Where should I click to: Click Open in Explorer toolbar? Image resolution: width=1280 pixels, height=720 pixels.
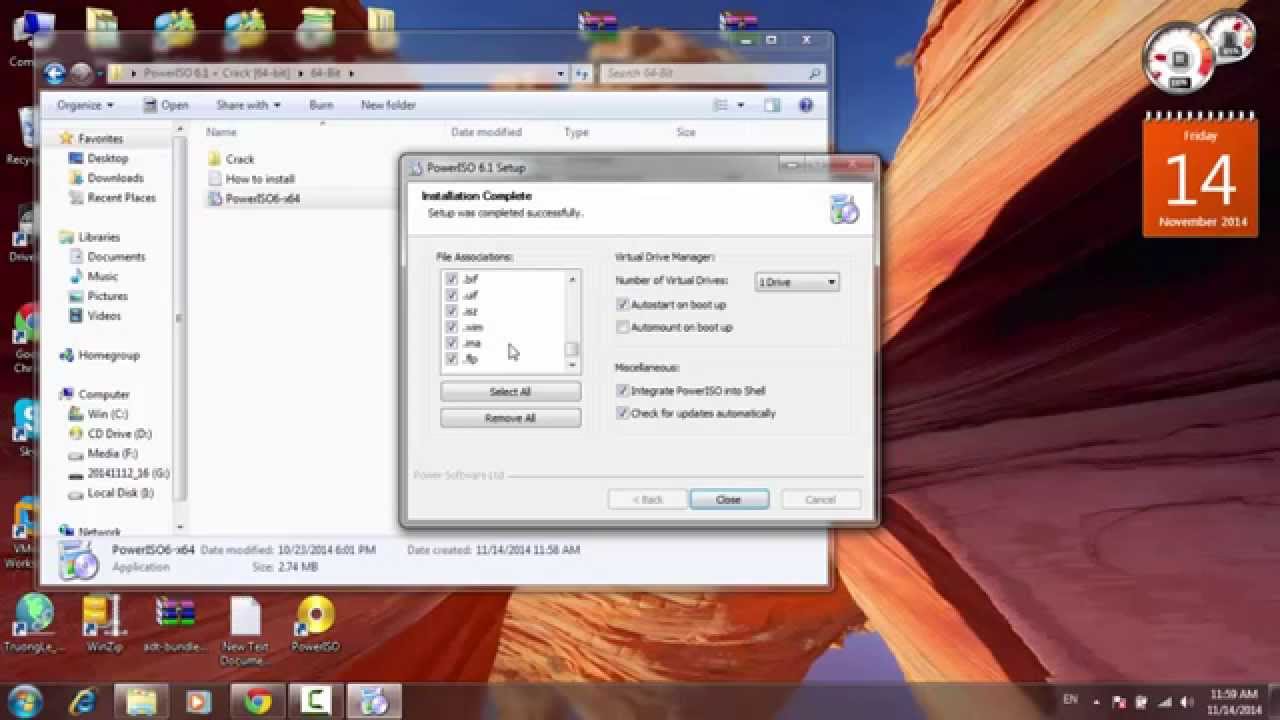pyautogui.click(x=166, y=105)
